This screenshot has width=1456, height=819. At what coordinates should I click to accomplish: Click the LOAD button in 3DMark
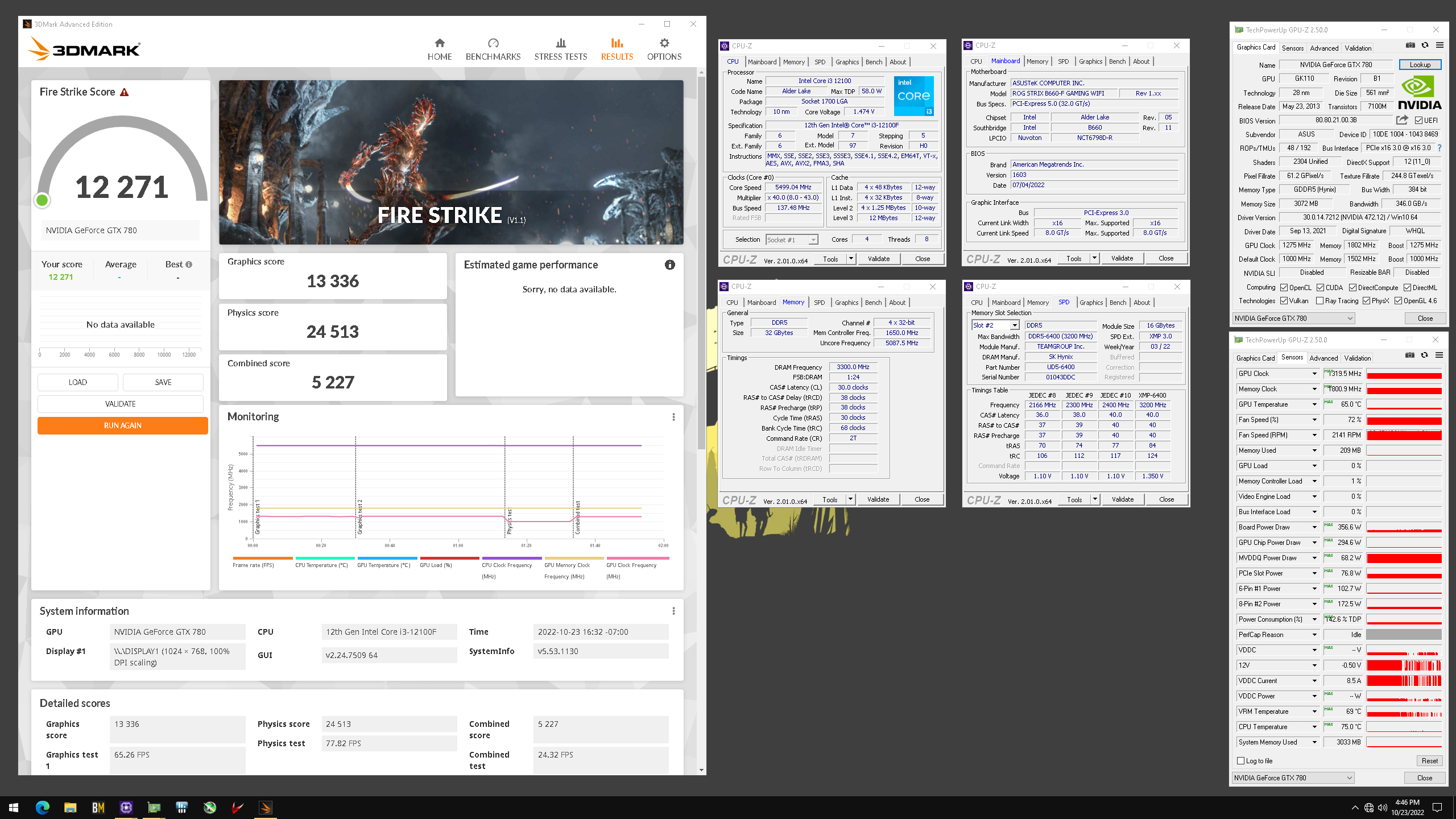coord(78,382)
